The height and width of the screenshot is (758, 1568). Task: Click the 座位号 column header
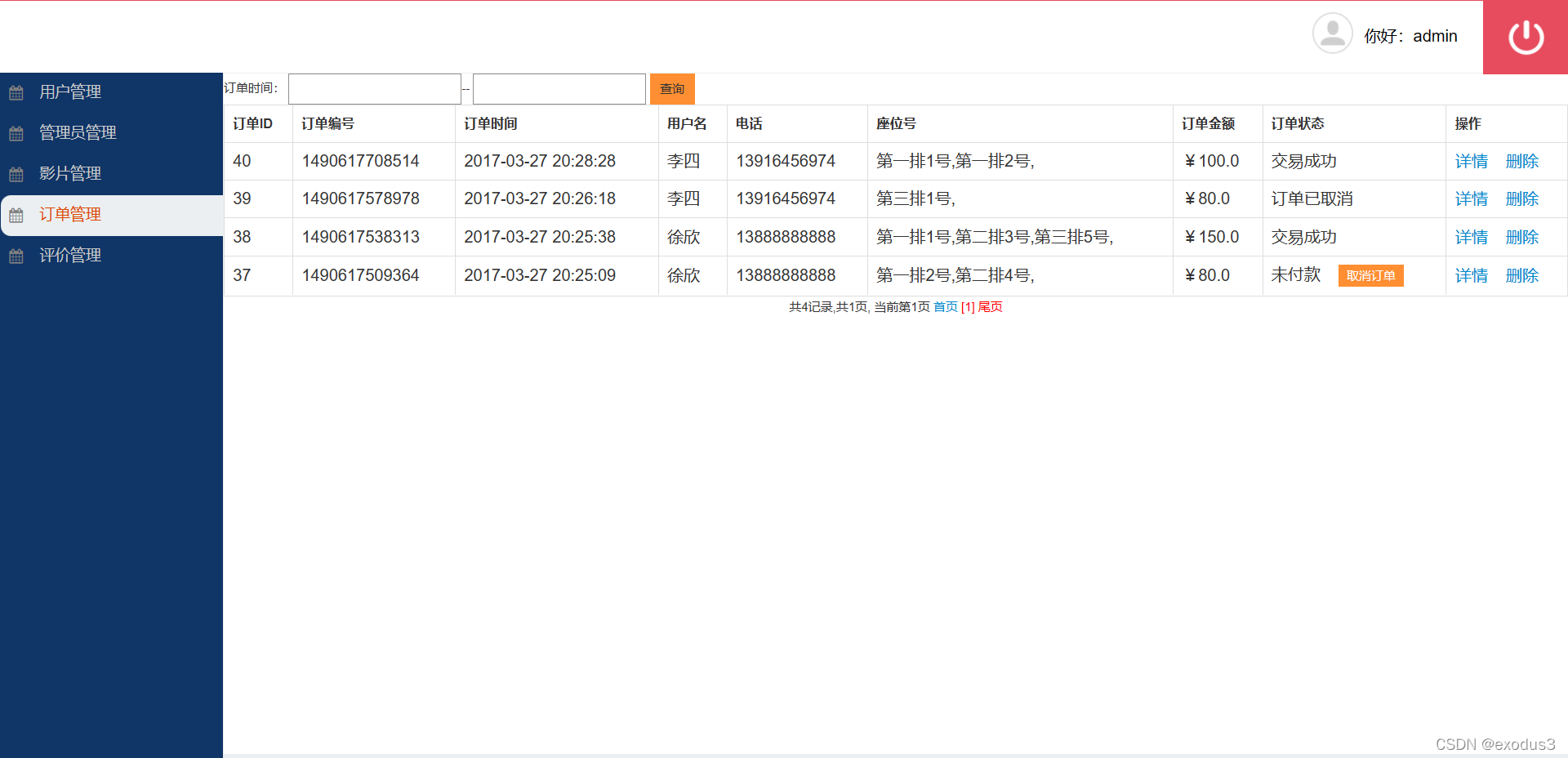(896, 124)
